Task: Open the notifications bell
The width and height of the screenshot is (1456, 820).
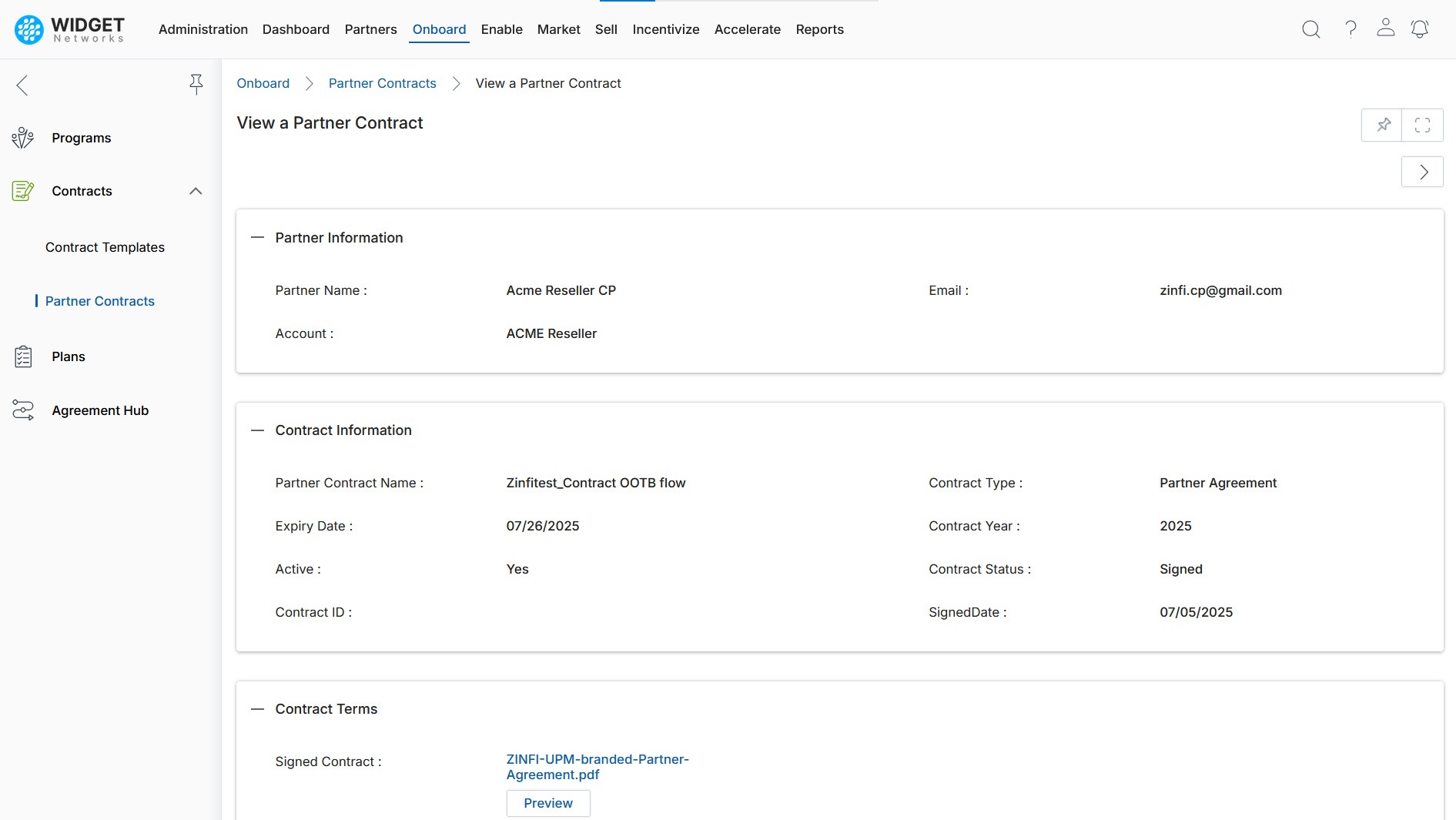Action: click(x=1419, y=29)
